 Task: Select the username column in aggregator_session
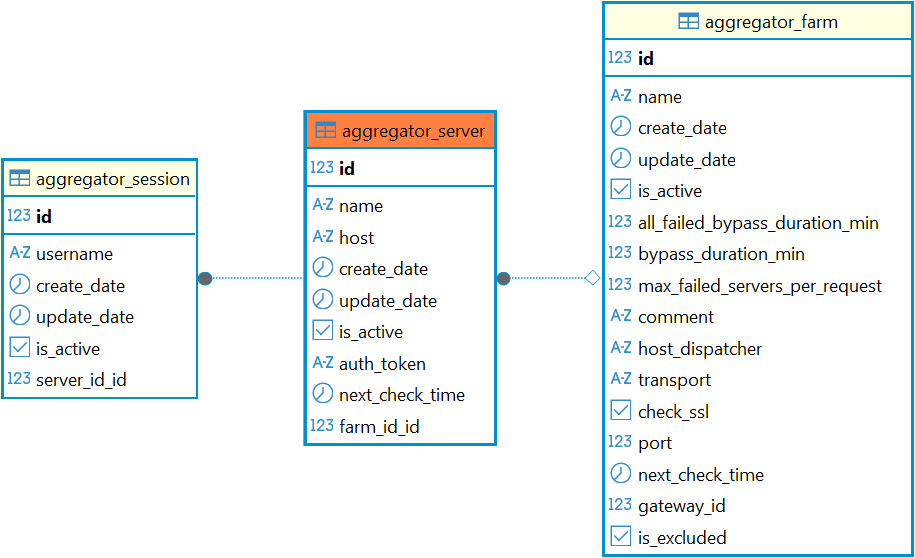pos(74,254)
